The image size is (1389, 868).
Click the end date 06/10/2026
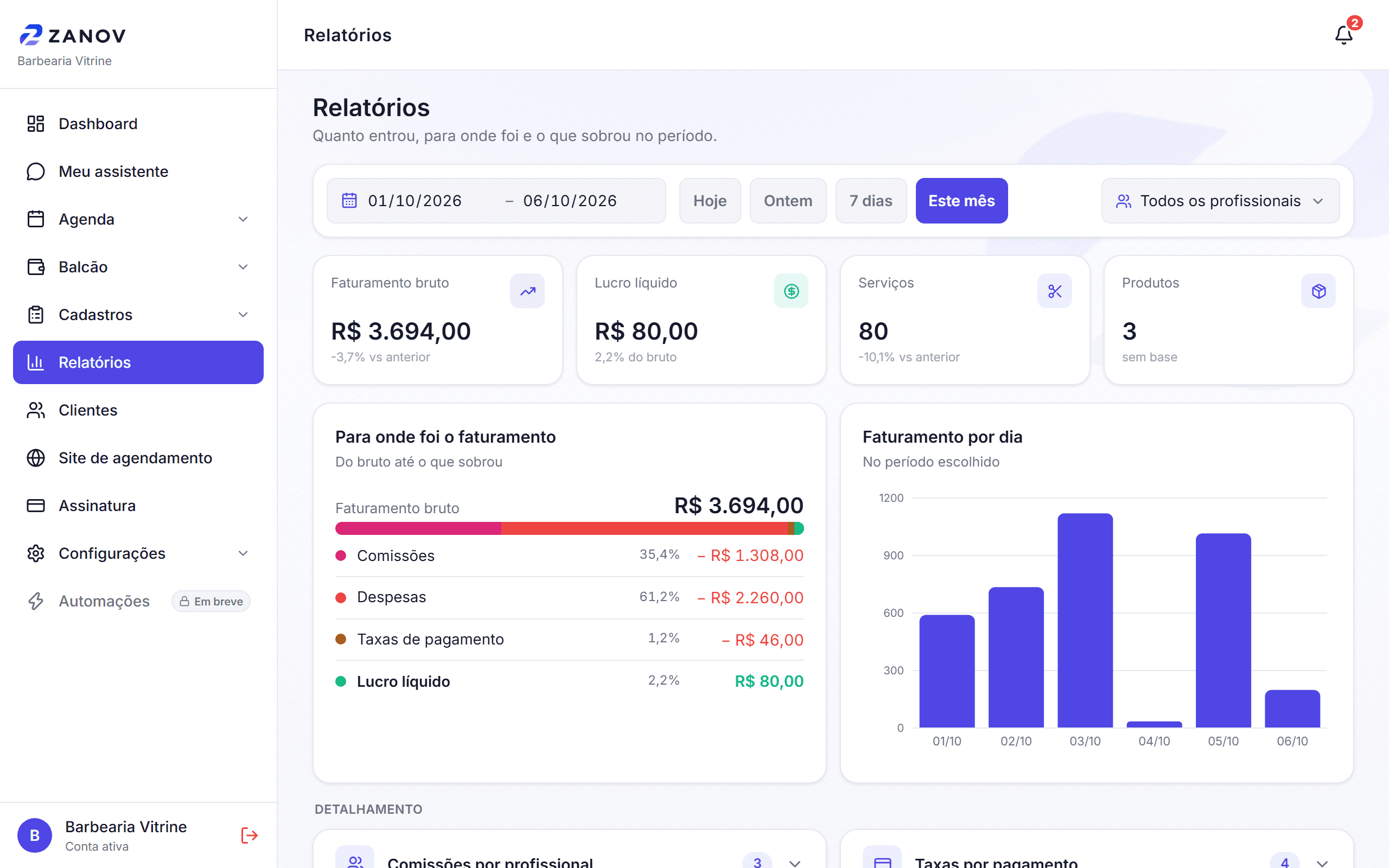click(570, 200)
